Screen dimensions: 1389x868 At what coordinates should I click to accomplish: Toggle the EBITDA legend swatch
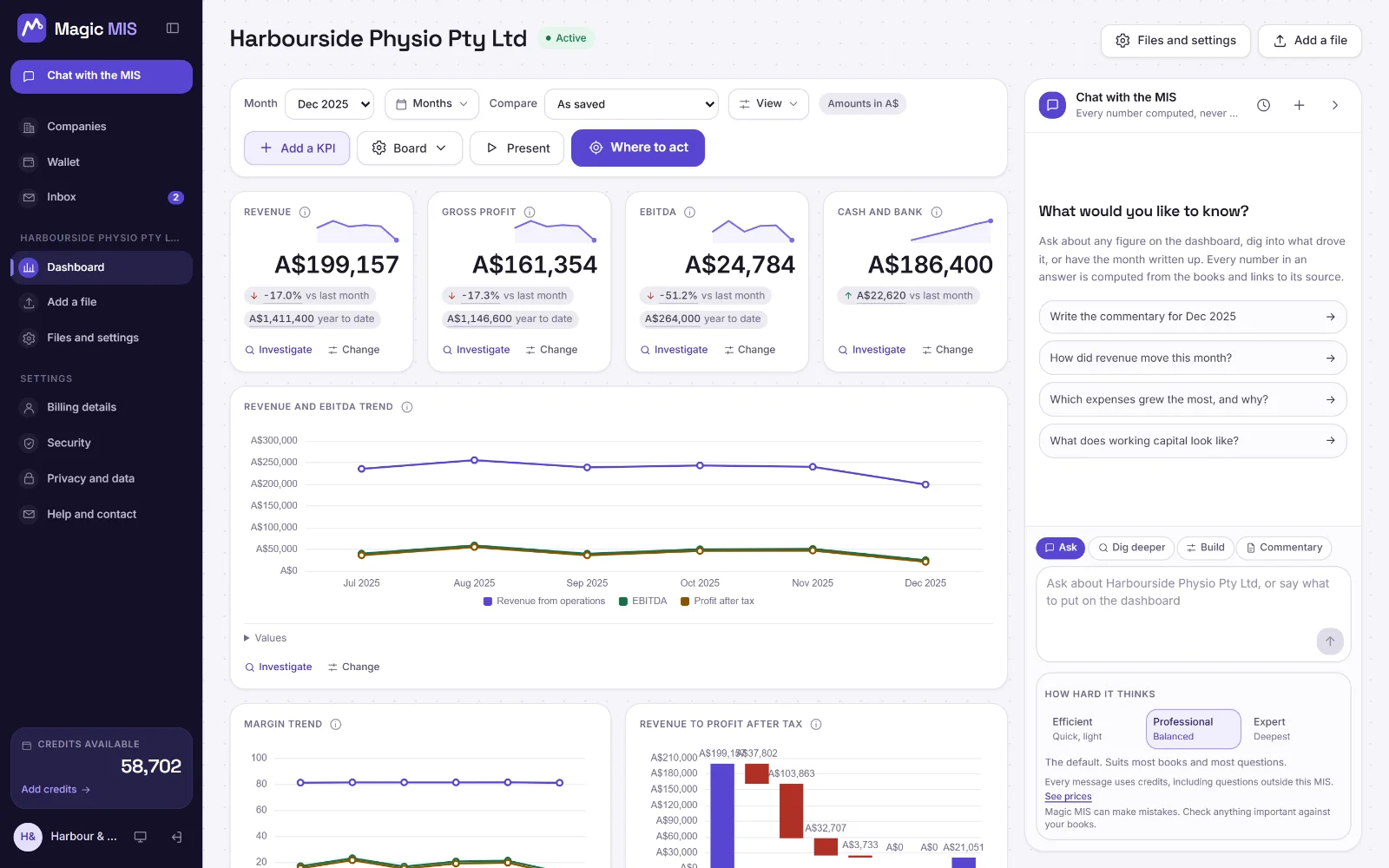tap(623, 602)
